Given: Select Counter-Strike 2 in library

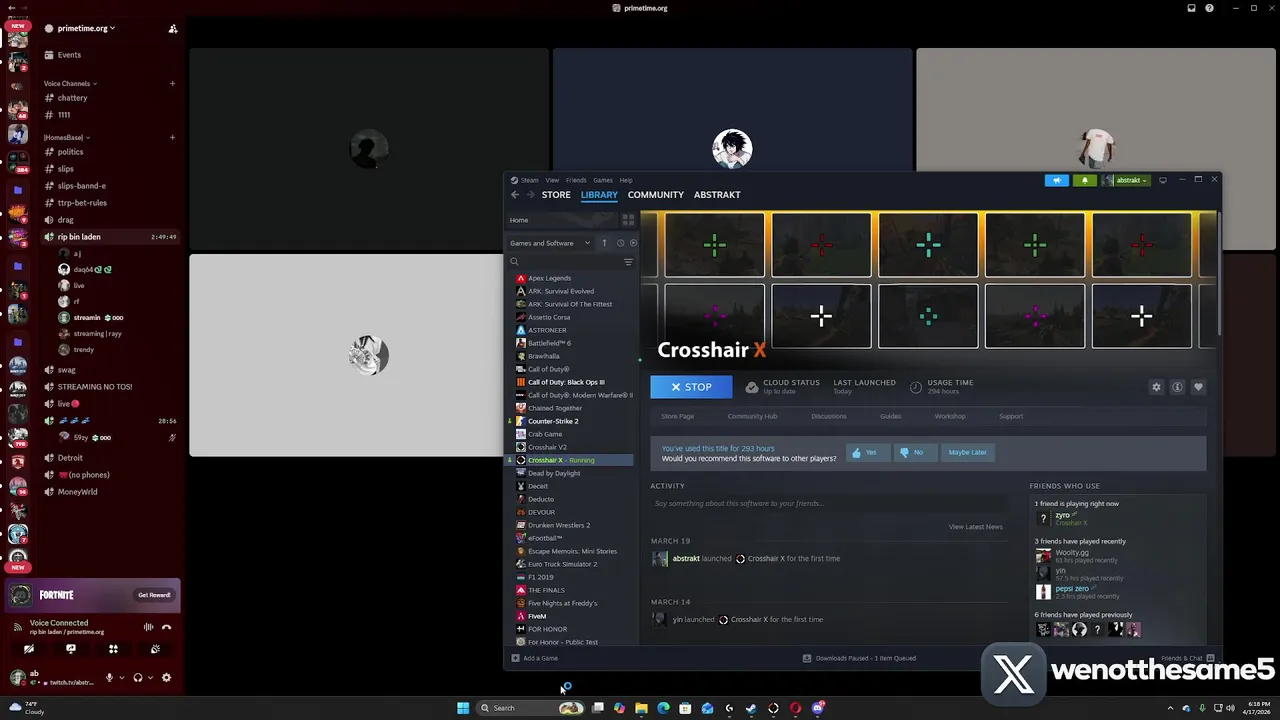Looking at the screenshot, I should point(553,421).
